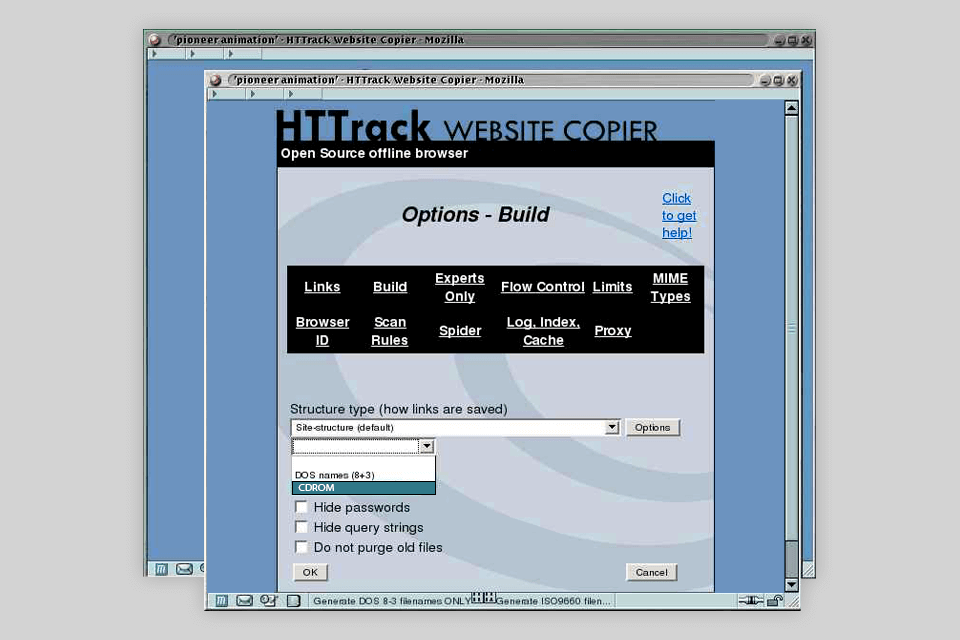
Task: Go to the Proxy options
Action: 613,331
